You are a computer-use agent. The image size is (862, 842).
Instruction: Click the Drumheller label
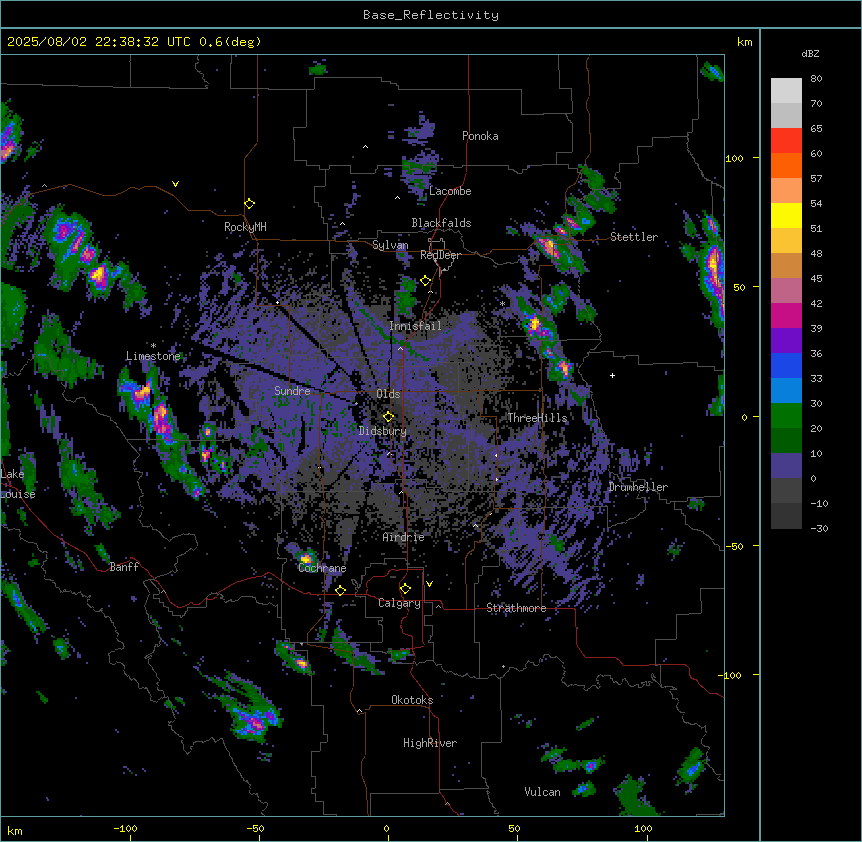point(638,487)
